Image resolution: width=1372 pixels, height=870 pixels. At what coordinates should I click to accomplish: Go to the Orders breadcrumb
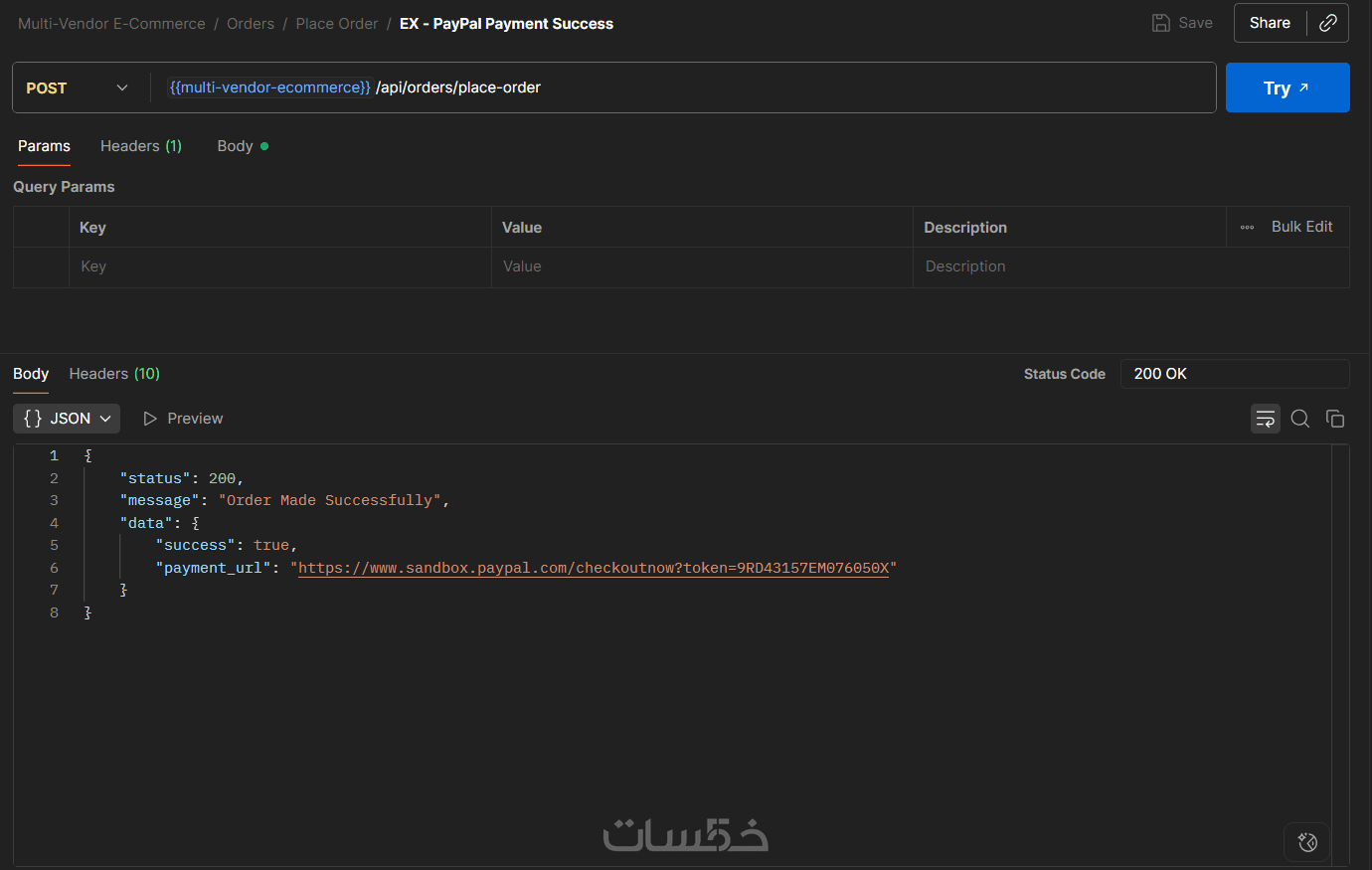click(x=251, y=24)
